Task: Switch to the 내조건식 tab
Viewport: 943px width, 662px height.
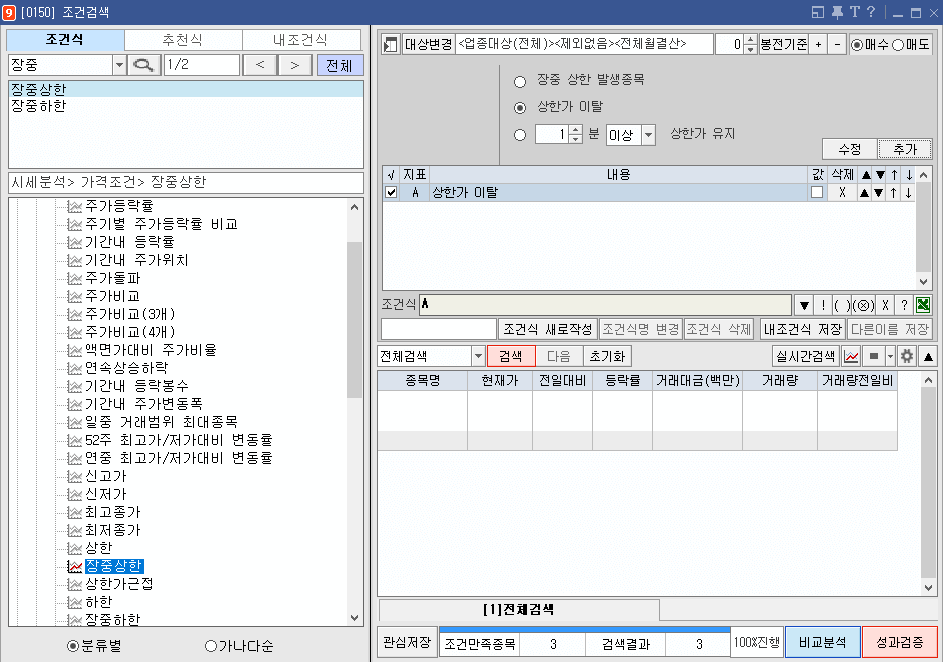Action: 302,39
